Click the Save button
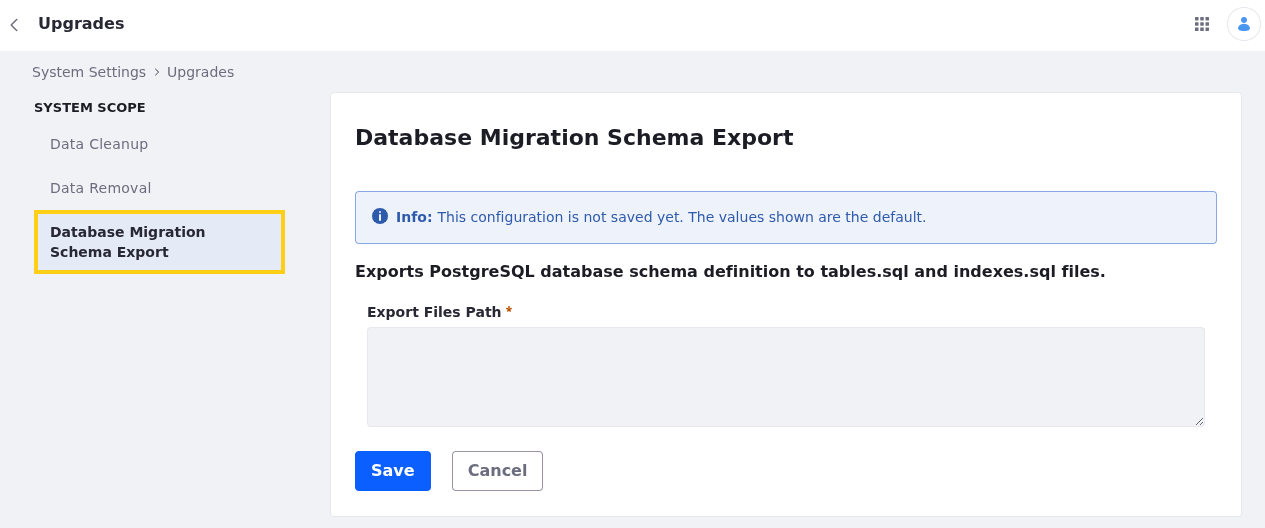 click(x=393, y=471)
